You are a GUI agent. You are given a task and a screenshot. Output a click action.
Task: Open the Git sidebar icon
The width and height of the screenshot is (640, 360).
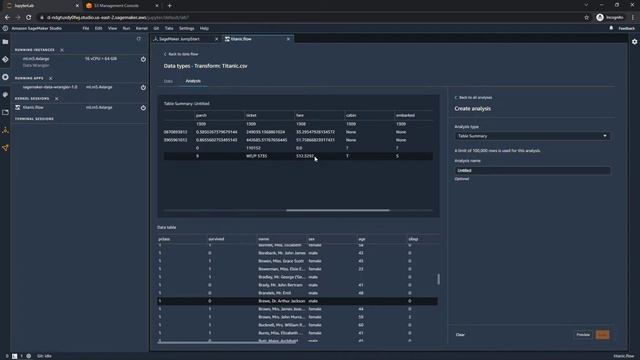[5, 60]
